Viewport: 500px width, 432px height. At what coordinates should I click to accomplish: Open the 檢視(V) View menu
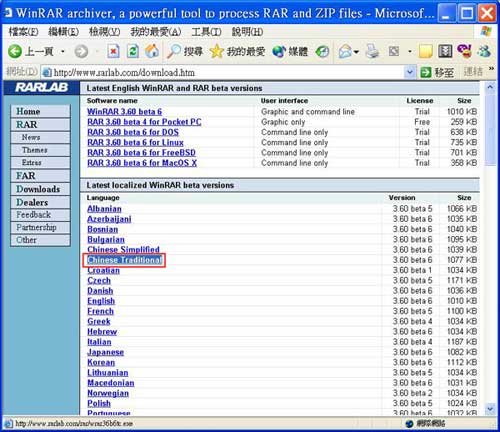click(x=104, y=32)
